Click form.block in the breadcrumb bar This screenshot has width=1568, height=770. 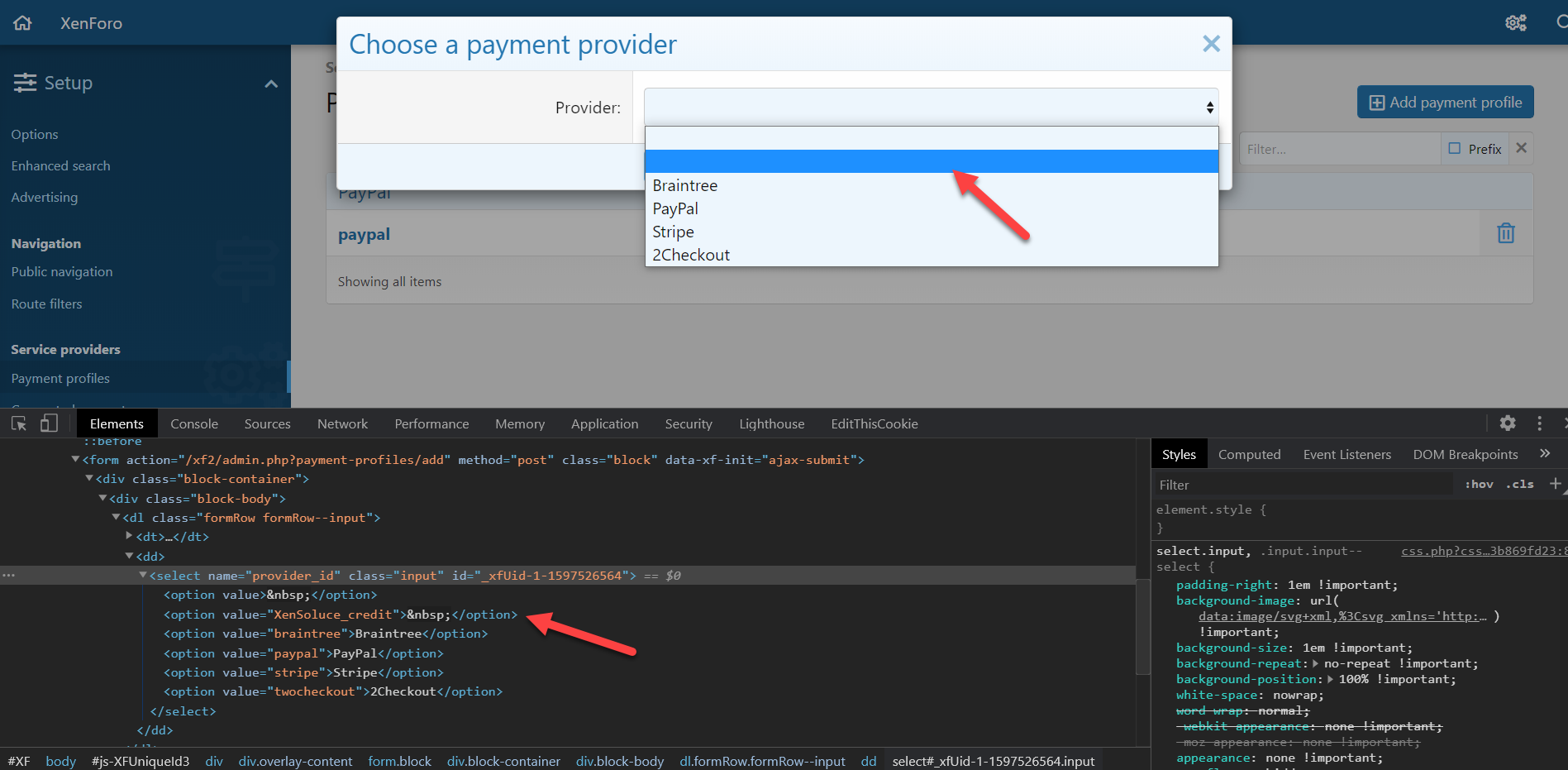[x=399, y=761]
